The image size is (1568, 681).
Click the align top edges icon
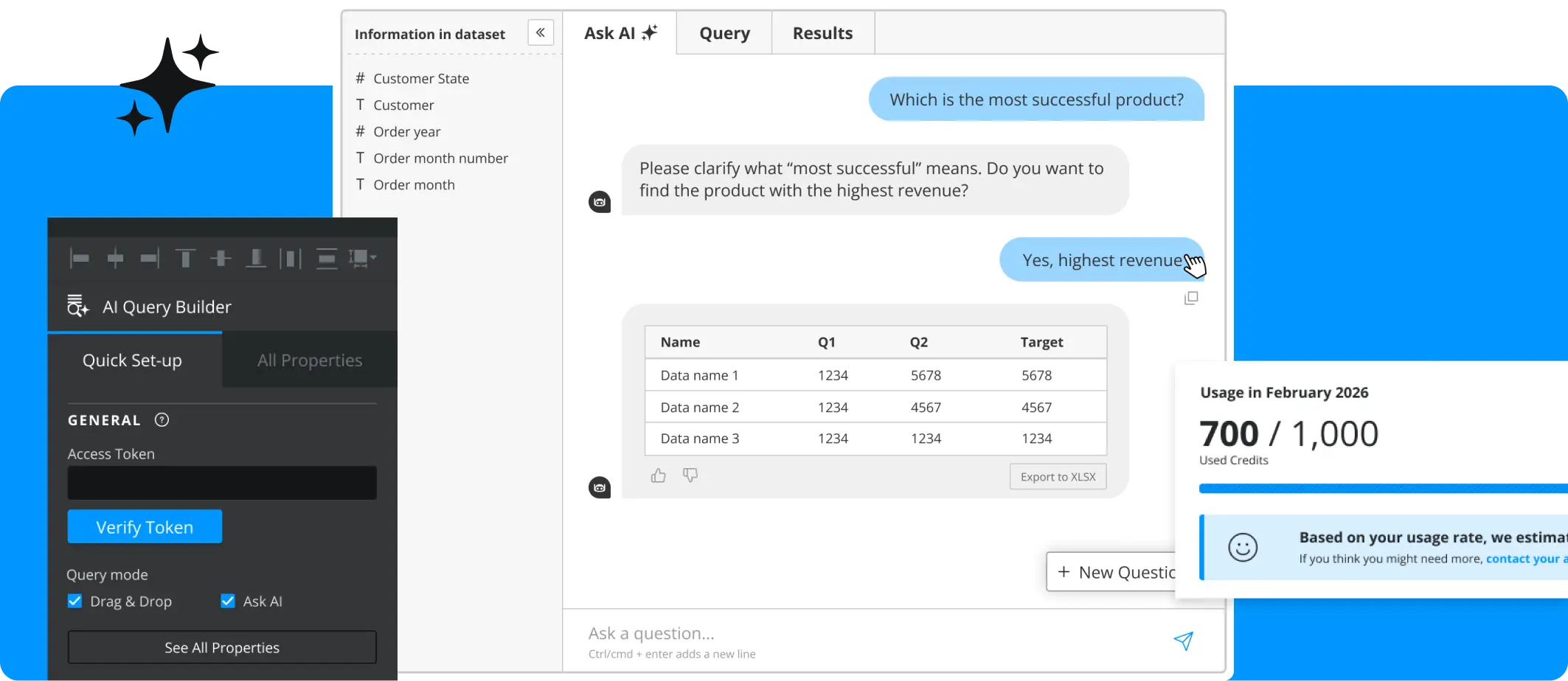coord(185,258)
